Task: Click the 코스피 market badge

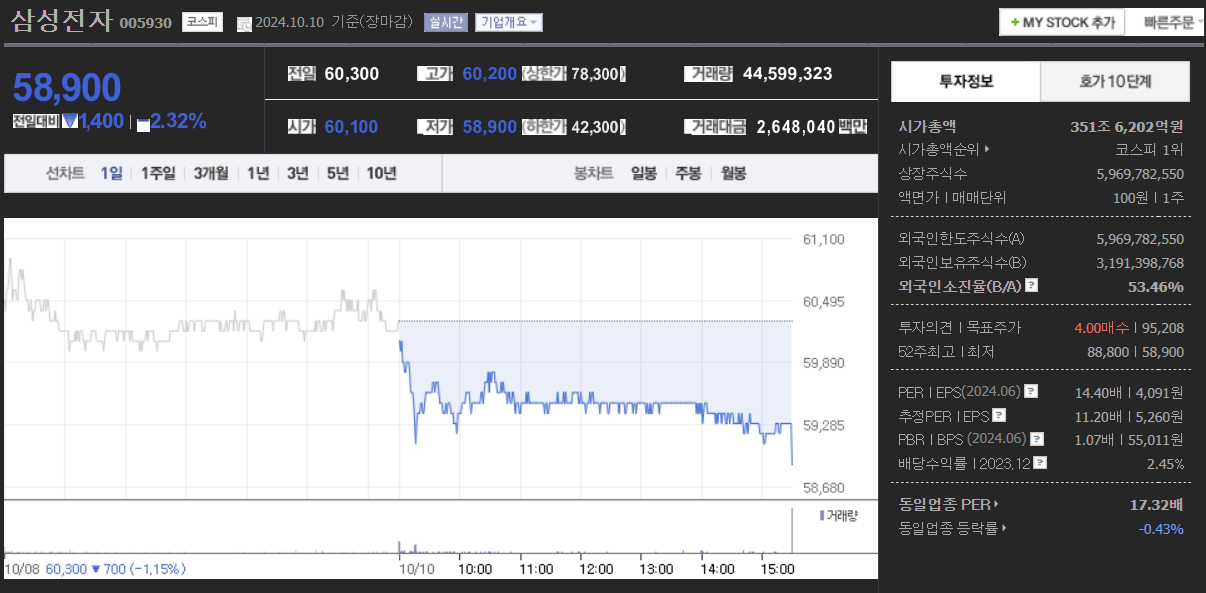Action: coord(203,22)
